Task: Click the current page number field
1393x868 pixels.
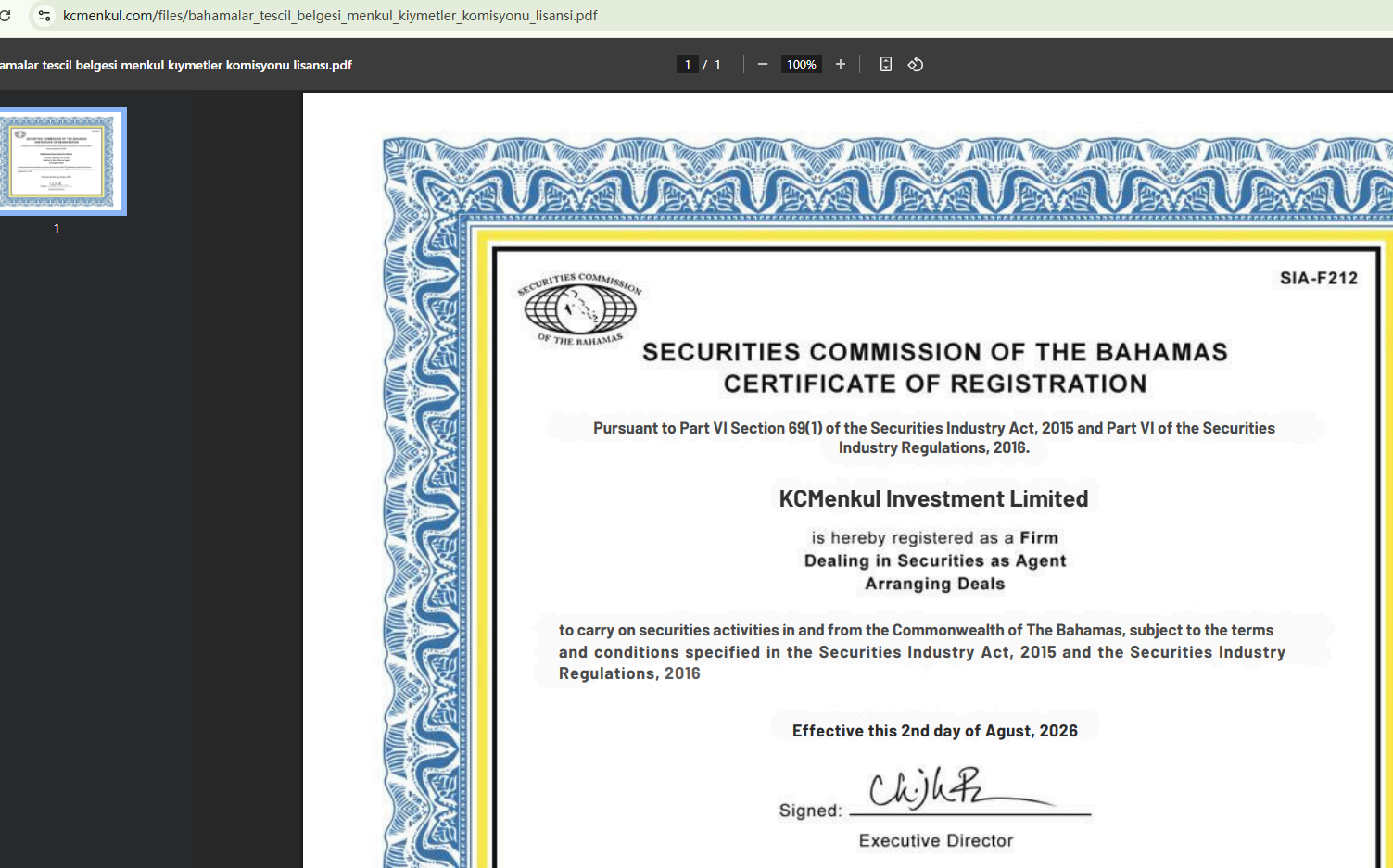Action: pos(687,65)
